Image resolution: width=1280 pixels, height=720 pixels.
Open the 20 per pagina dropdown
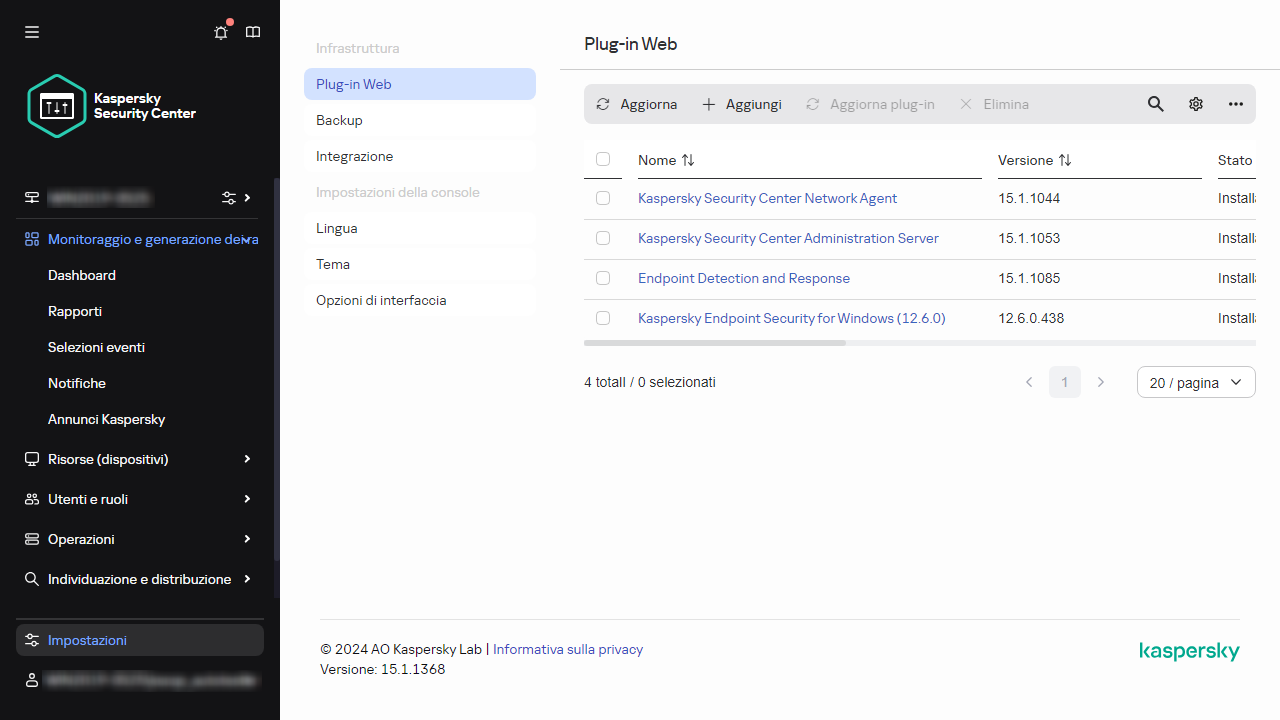[1196, 382]
